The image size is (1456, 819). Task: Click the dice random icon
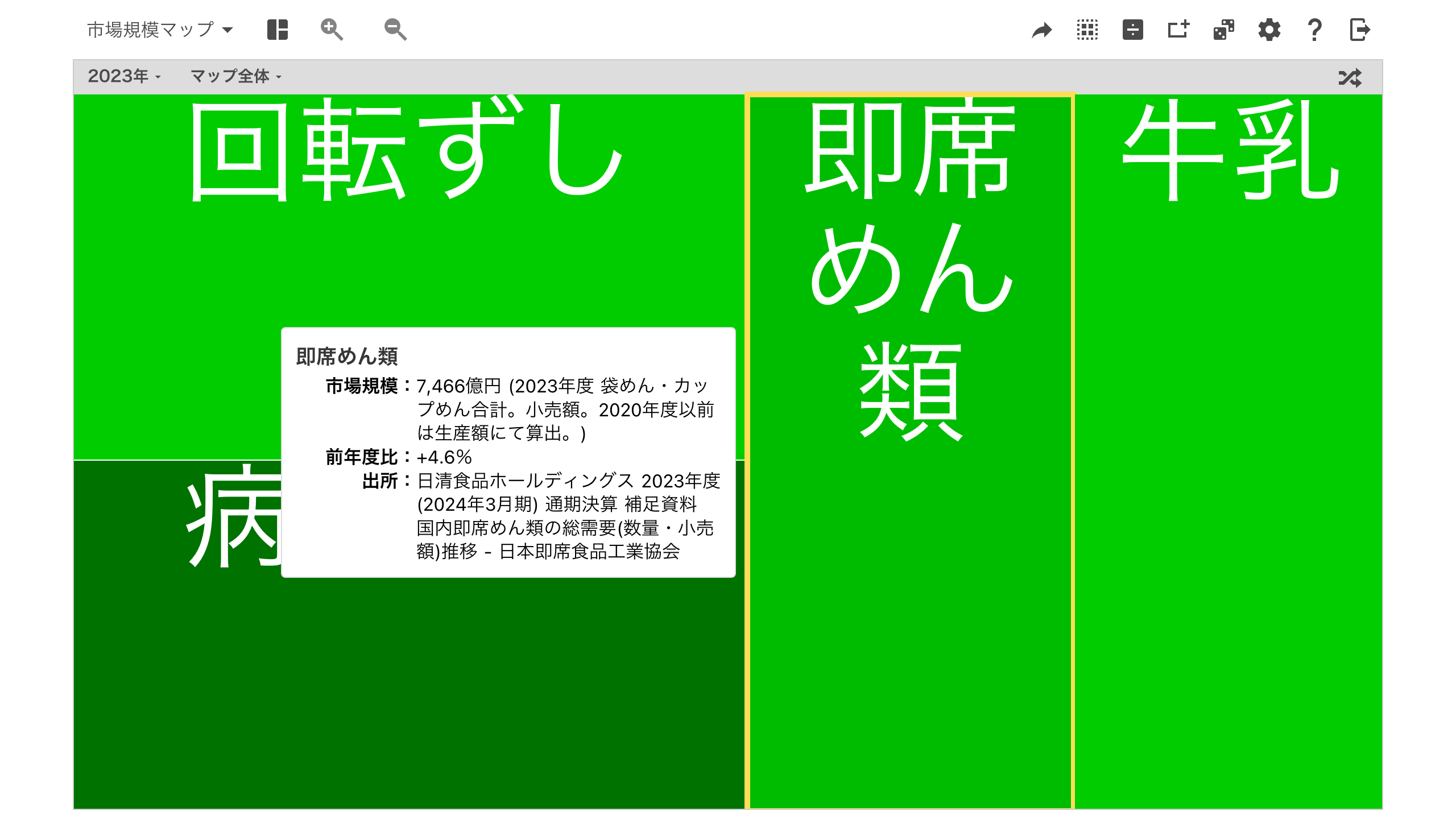(1223, 30)
